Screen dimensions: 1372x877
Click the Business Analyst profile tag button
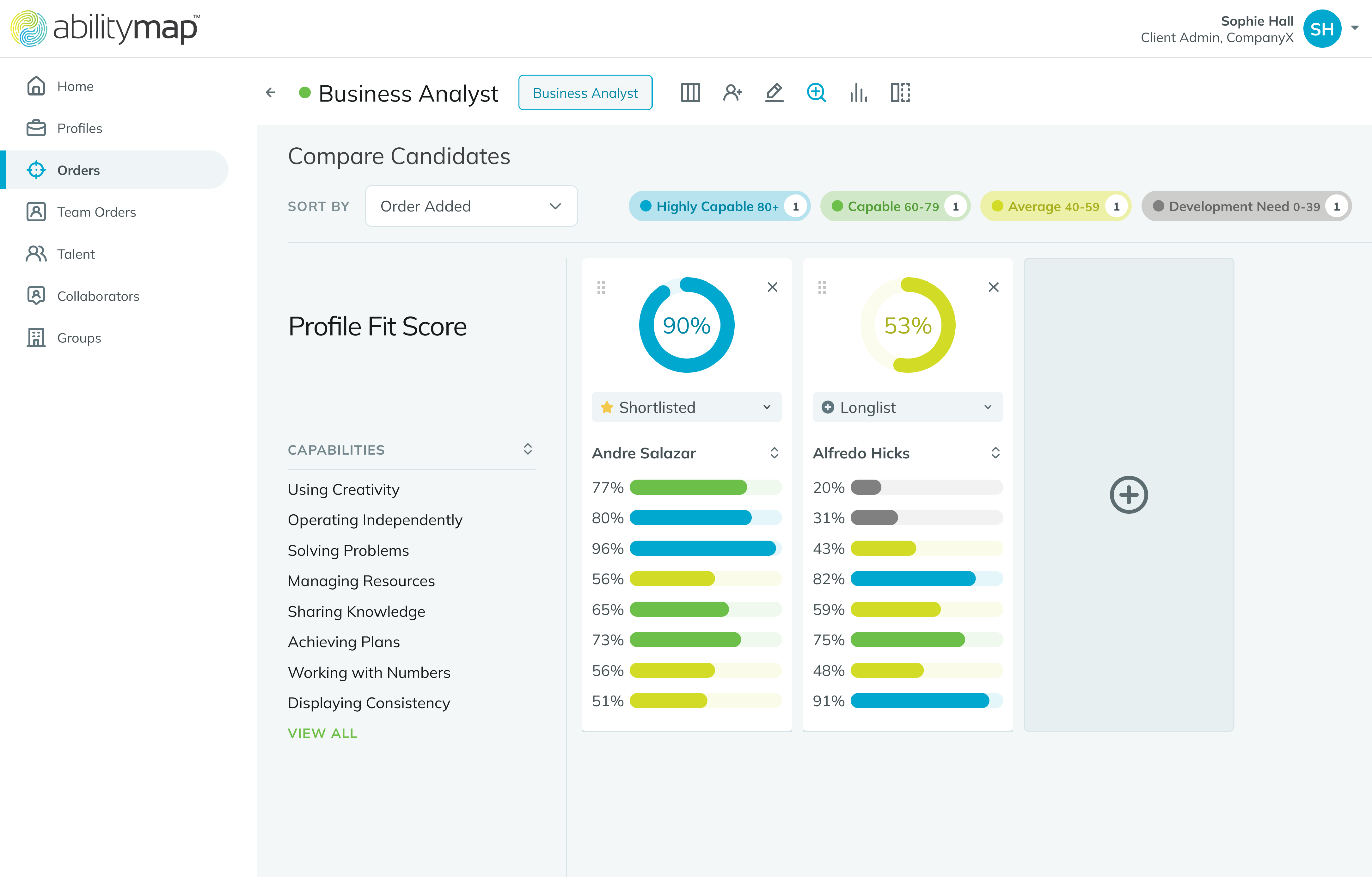pos(585,93)
